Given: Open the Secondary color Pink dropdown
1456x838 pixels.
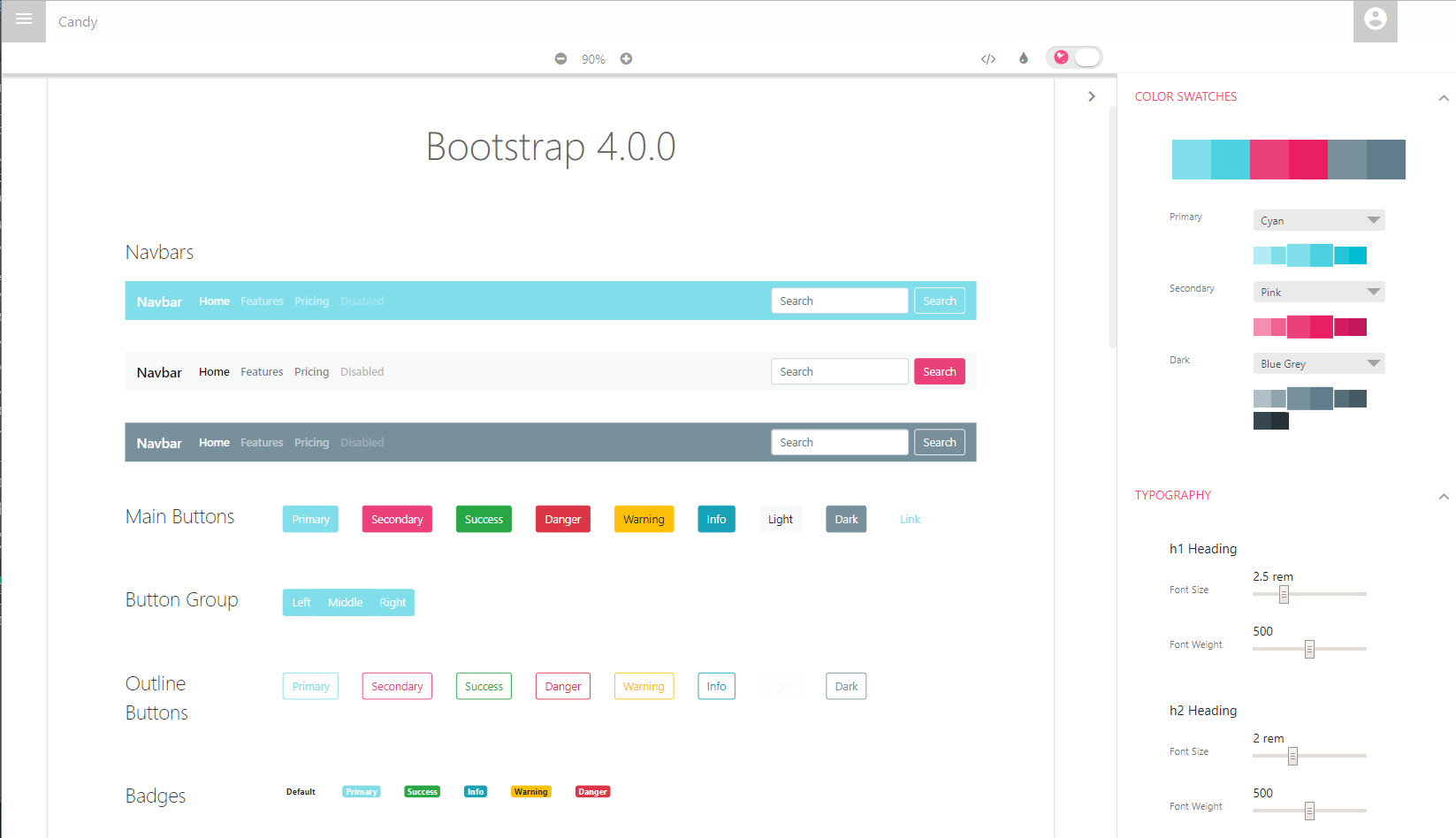Looking at the screenshot, I should pyautogui.click(x=1319, y=292).
